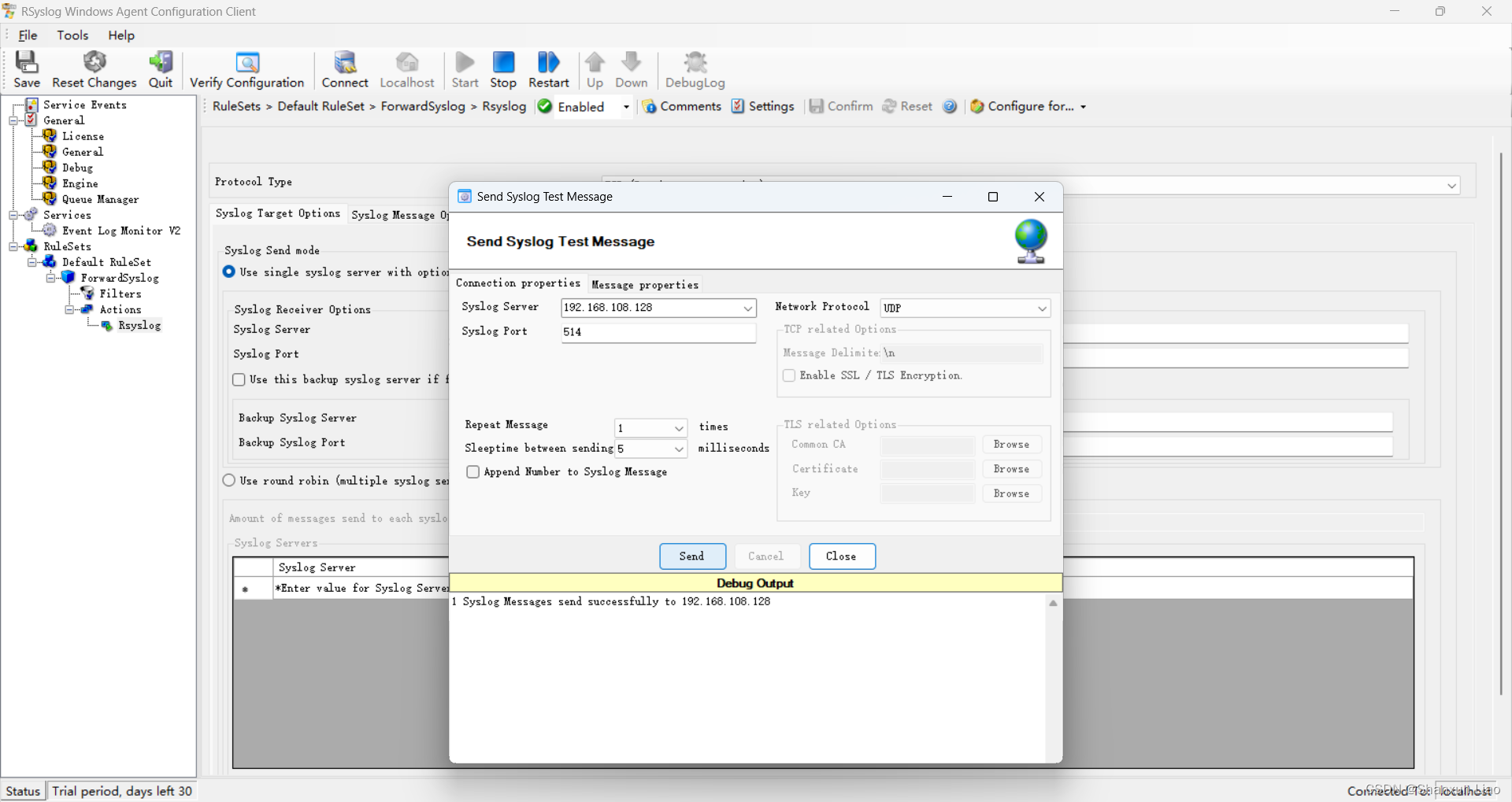Viewport: 1512px width, 802px height.
Task: Browse for a Certificate file
Action: point(1011,469)
